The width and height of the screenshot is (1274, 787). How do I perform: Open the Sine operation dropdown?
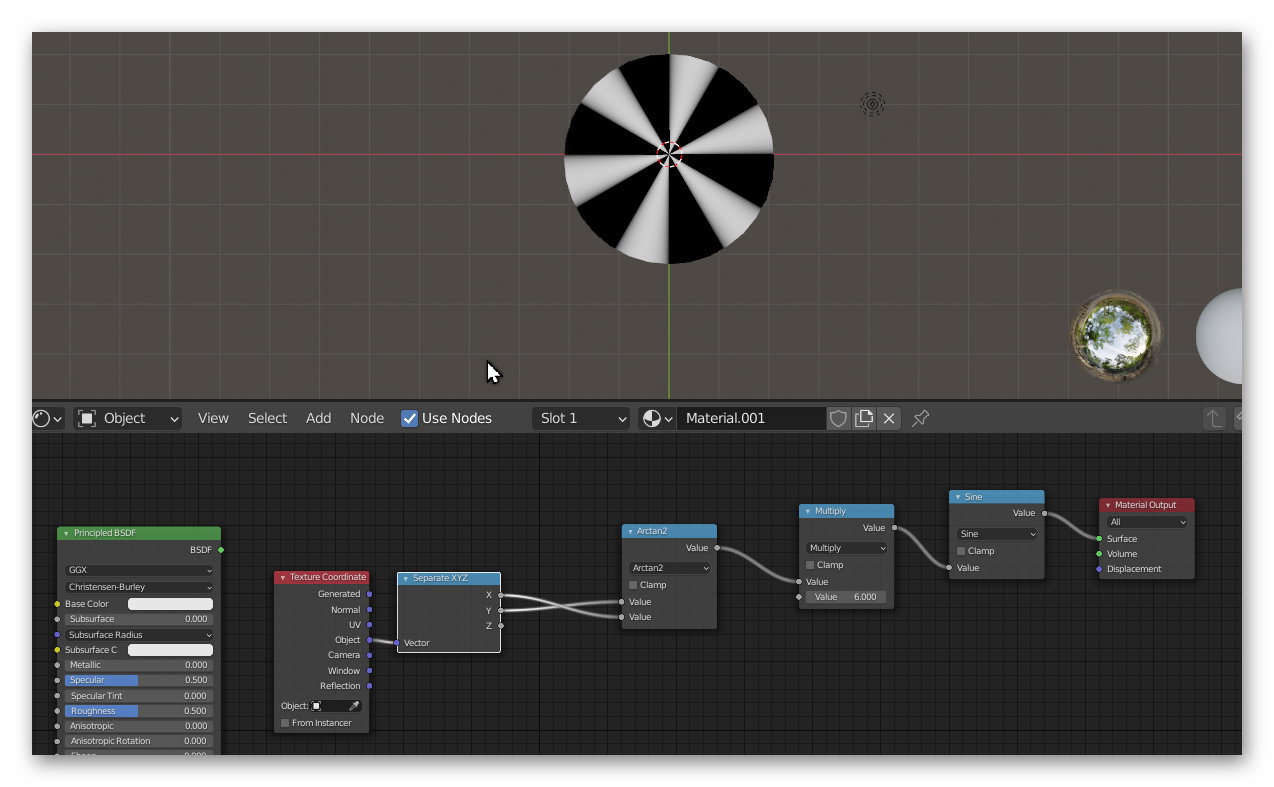tap(997, 534)
